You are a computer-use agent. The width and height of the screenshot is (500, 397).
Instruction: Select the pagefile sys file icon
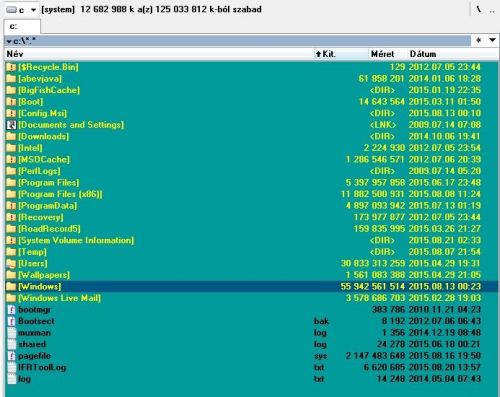click(12, 356)
